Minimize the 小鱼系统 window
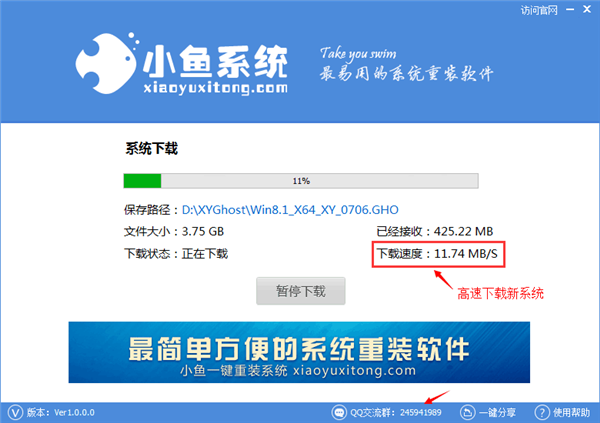The image size is (600, 423). point(570,10)
